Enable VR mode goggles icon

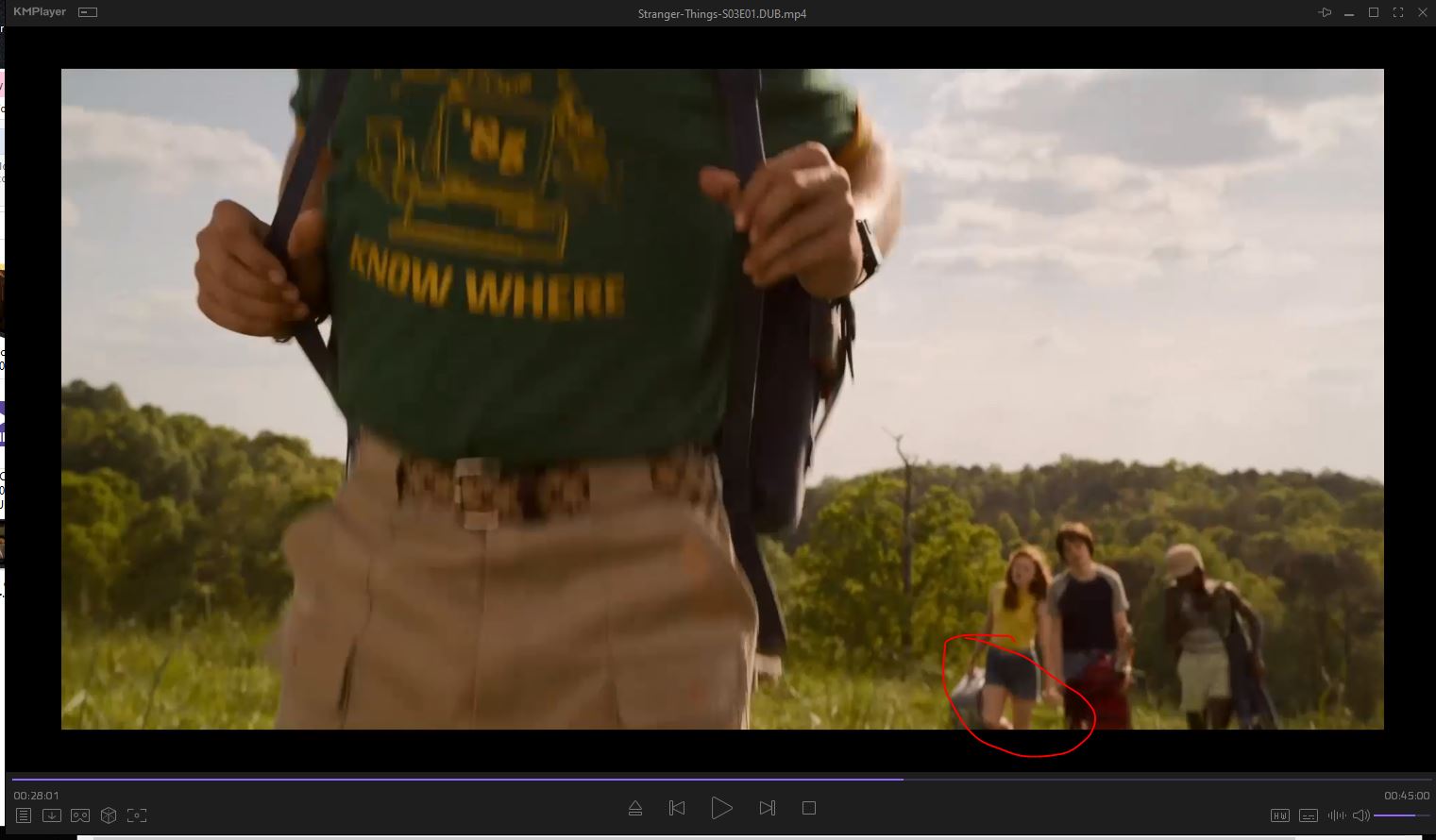[80, 815]
